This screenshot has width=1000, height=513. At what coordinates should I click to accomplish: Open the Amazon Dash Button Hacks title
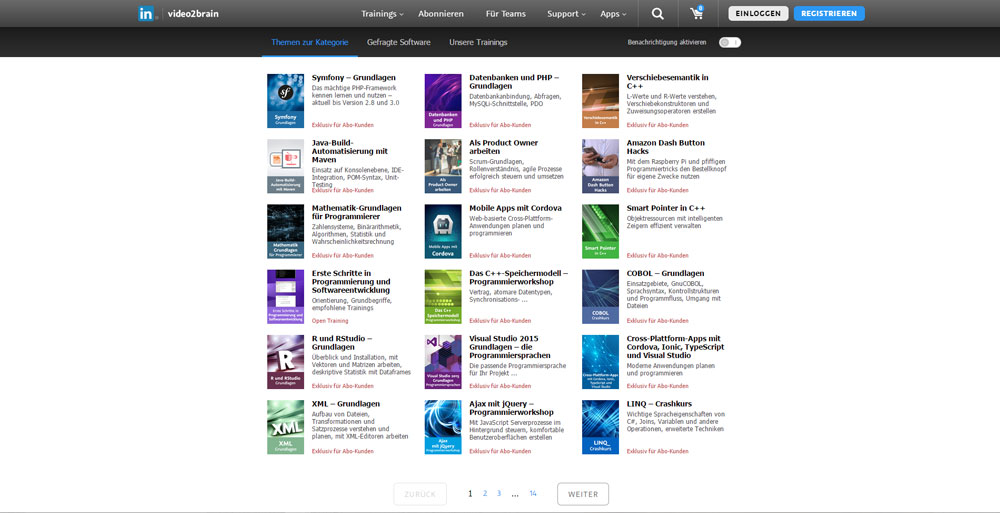[666, 147]
